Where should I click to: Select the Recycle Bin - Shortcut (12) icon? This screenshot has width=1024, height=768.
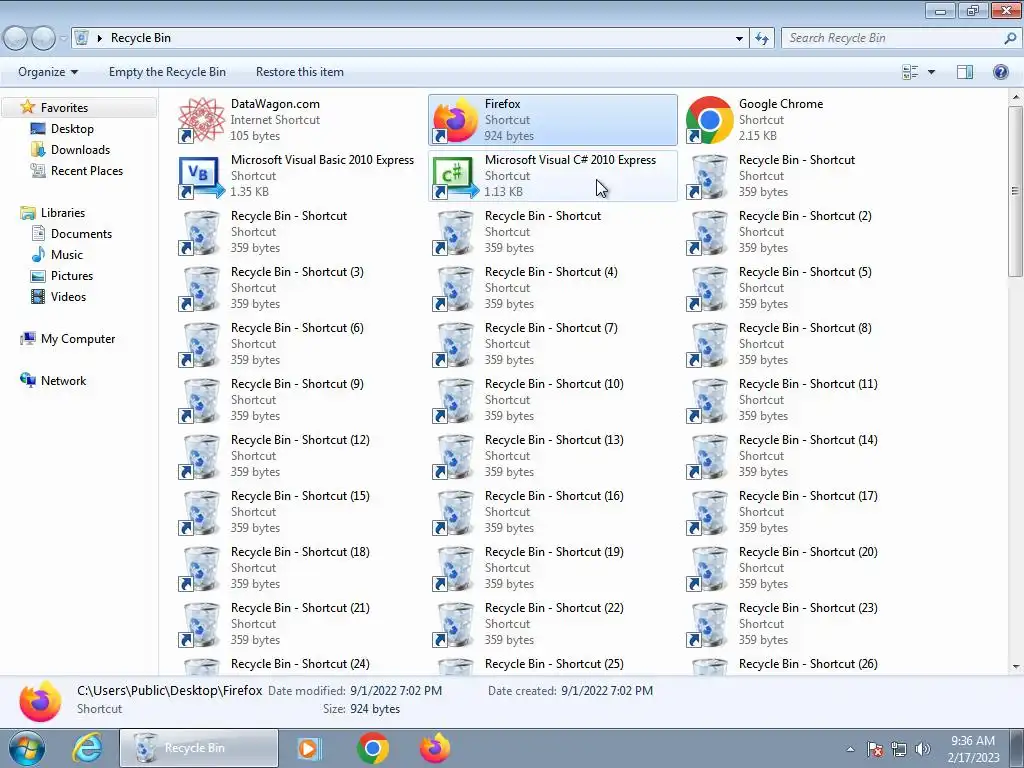[x=201, y=456]
